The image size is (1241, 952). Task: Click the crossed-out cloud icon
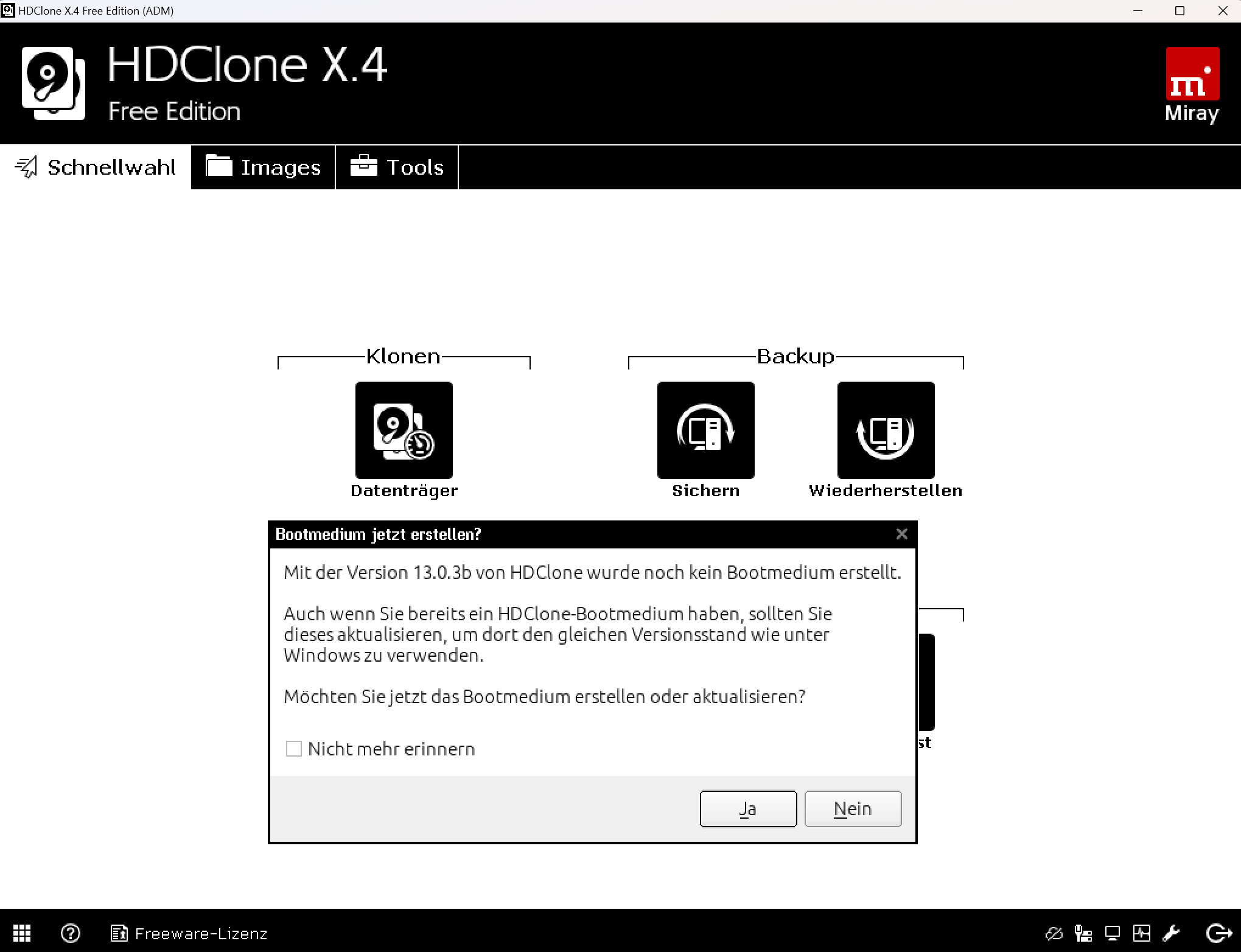[x=1054, y=933]
